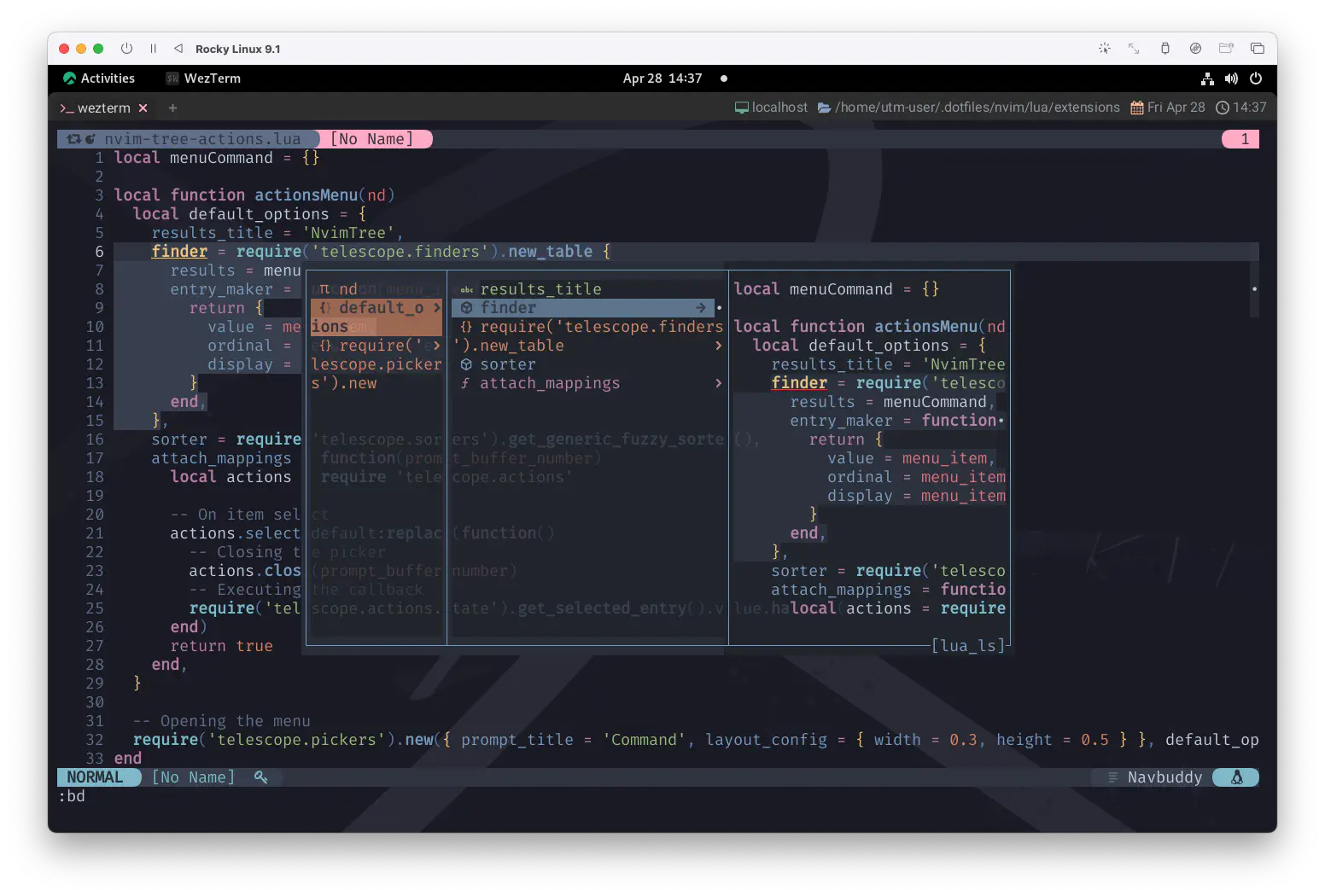Expand the default_o entry chevron

coord(436,308)
